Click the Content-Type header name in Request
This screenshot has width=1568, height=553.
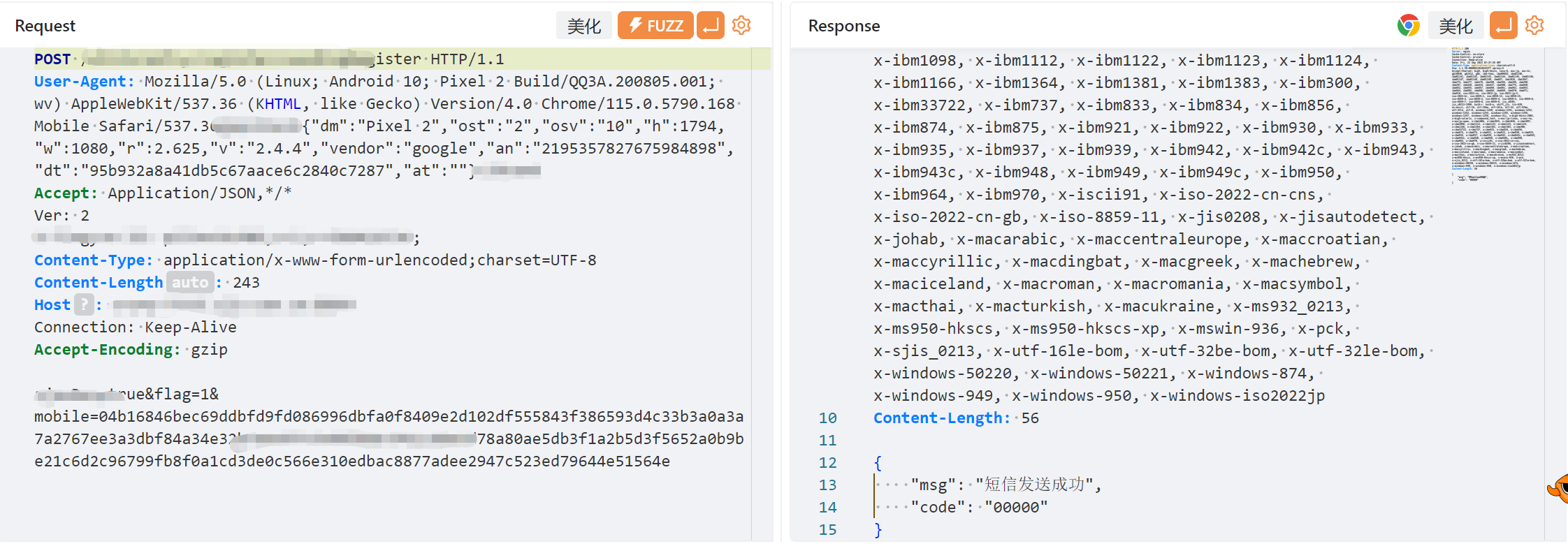92,260
